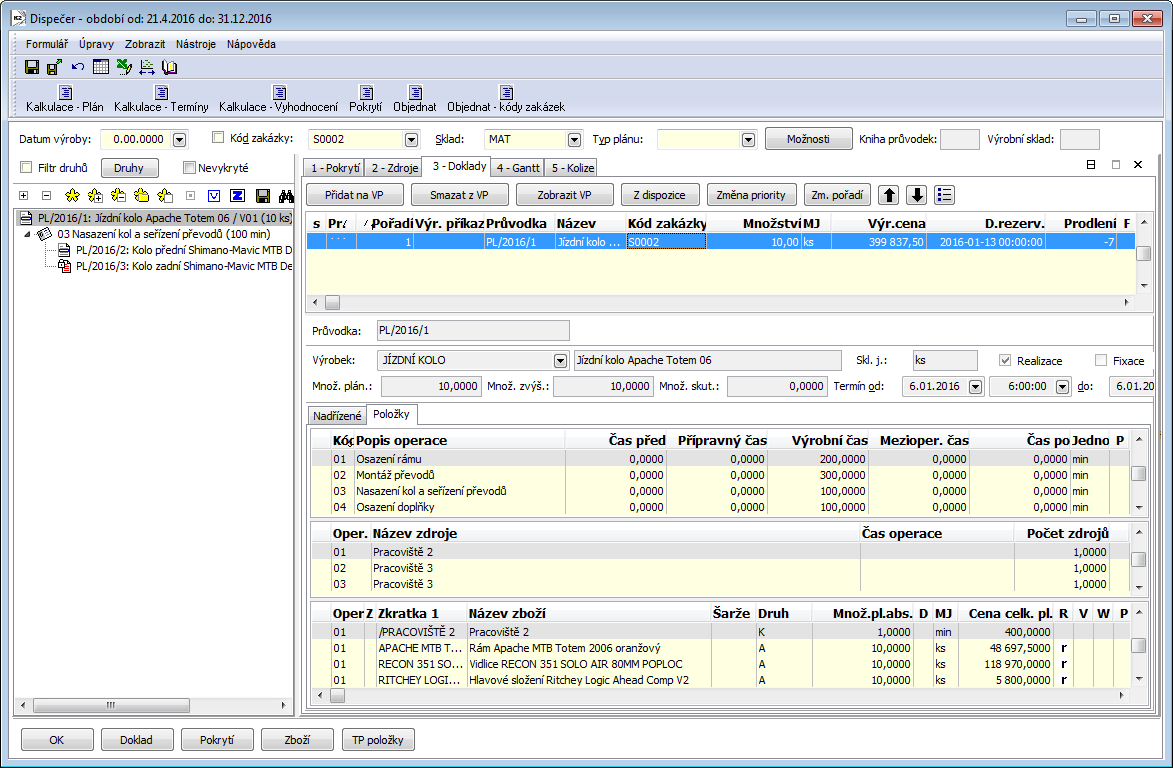Click the expand all plus icon above tree
This screenshot has height=768, width=1173.
[x=24, y=196]
